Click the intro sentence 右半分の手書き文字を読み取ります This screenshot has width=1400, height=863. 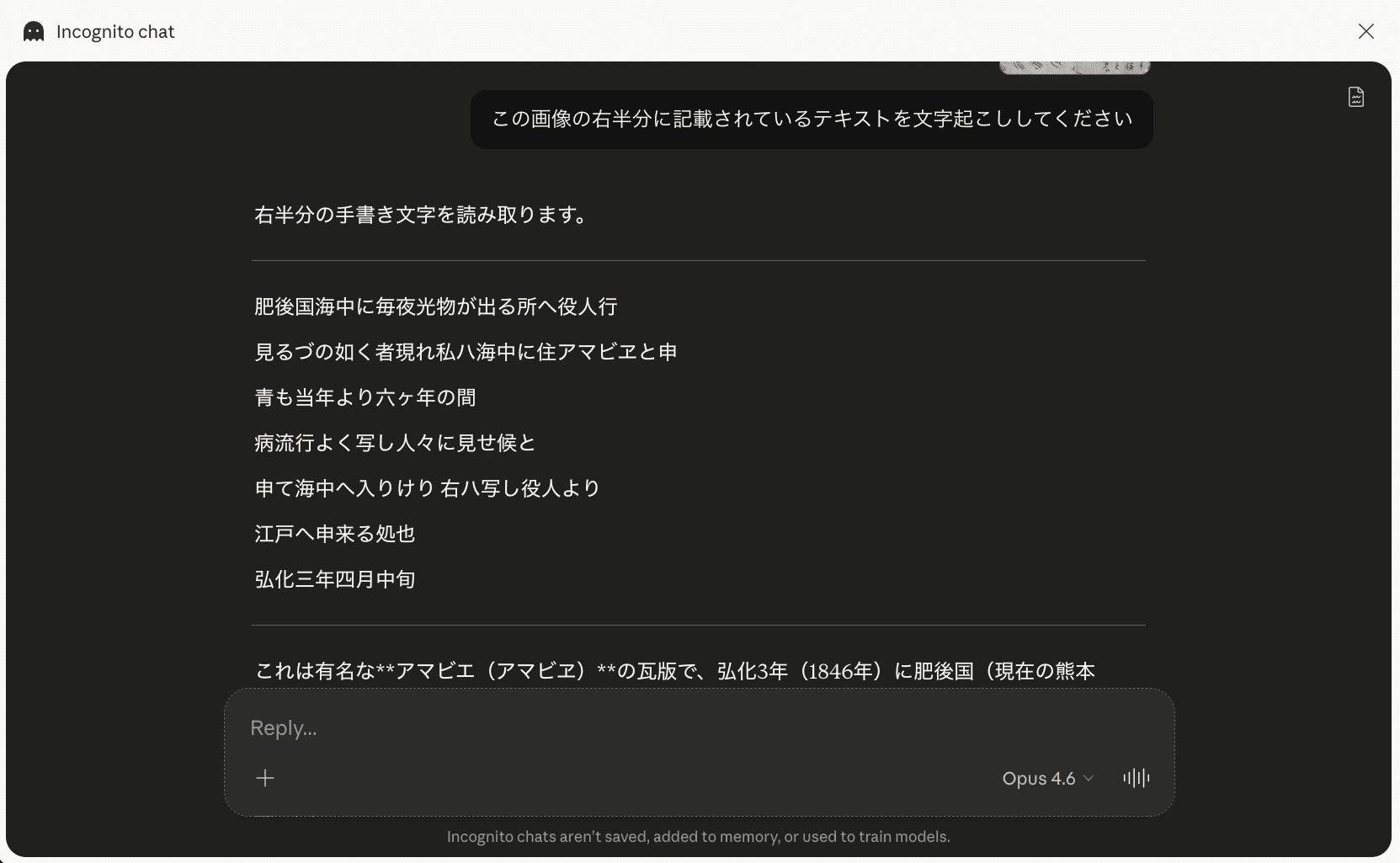421,216
